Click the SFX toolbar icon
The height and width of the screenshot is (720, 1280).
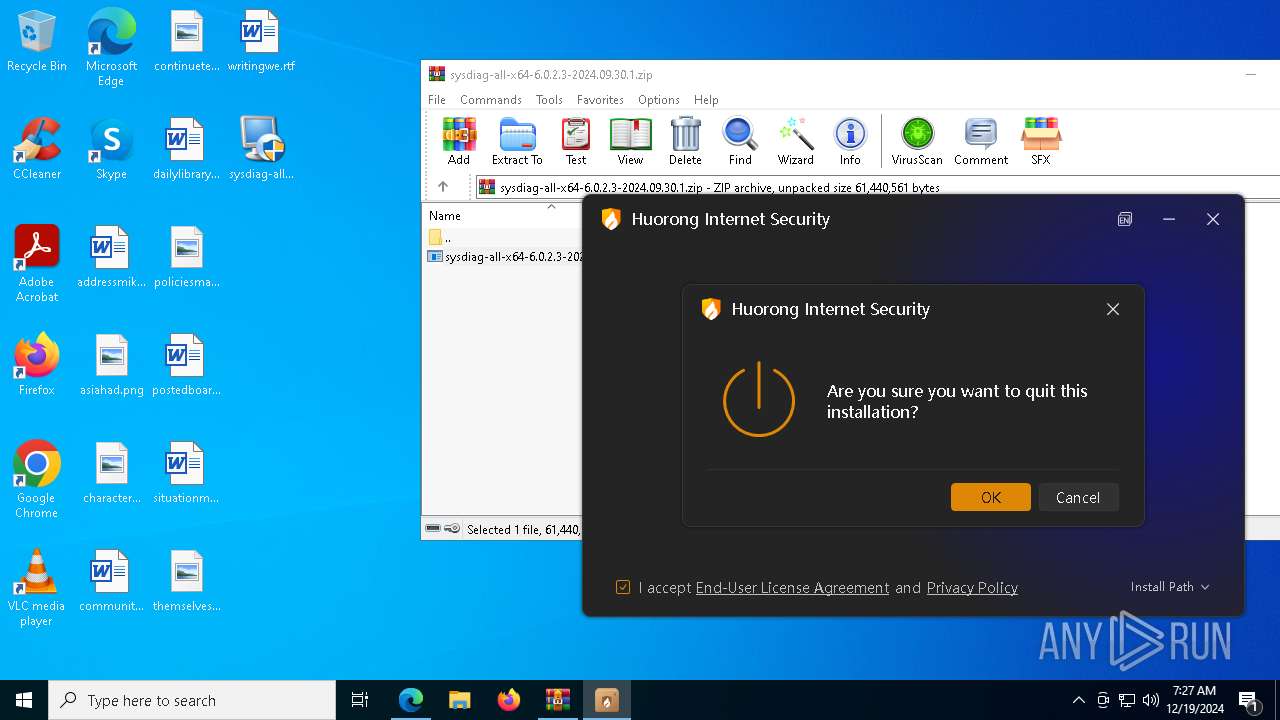(x=1041, y=141)
